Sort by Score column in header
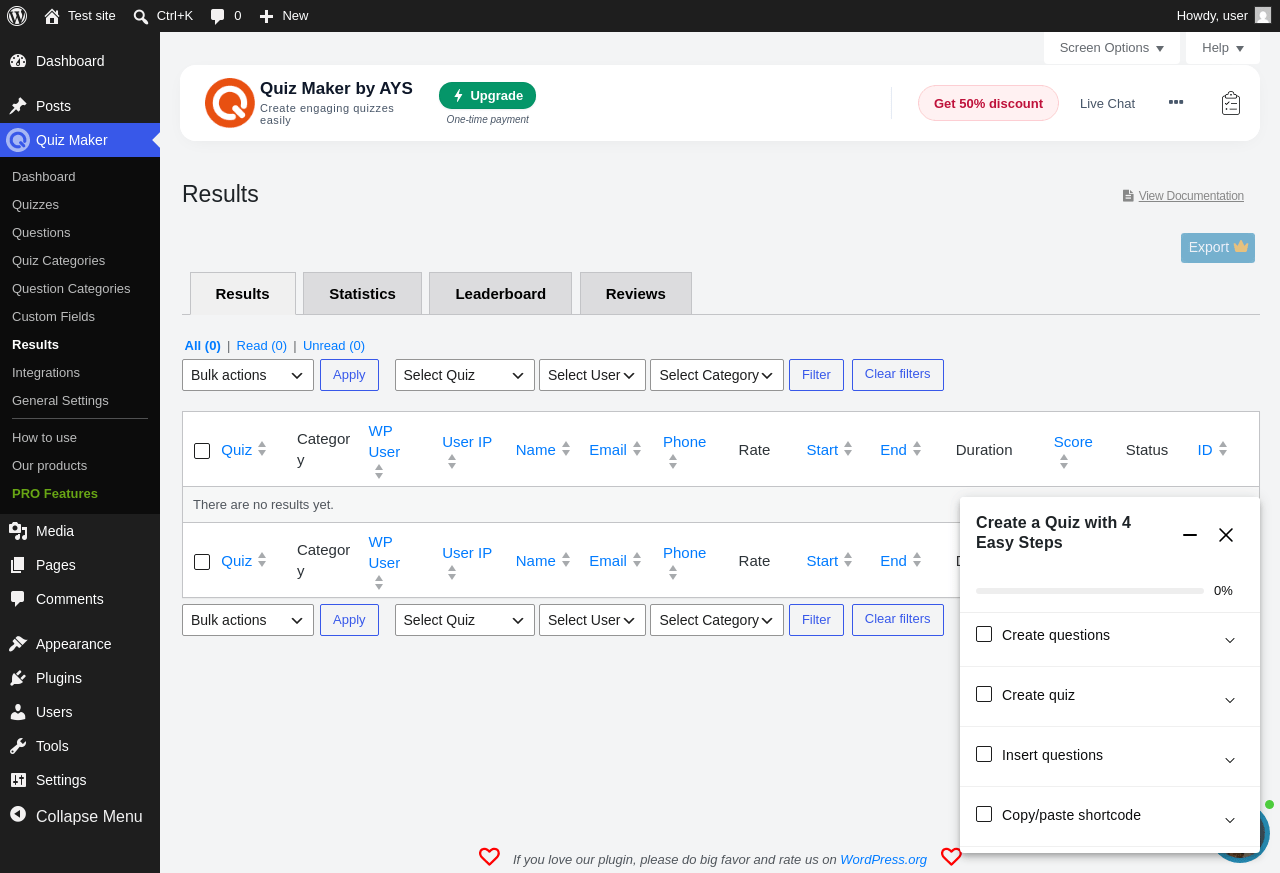The width and height of the screenshot is (1280, 873). coord(1073,450)
